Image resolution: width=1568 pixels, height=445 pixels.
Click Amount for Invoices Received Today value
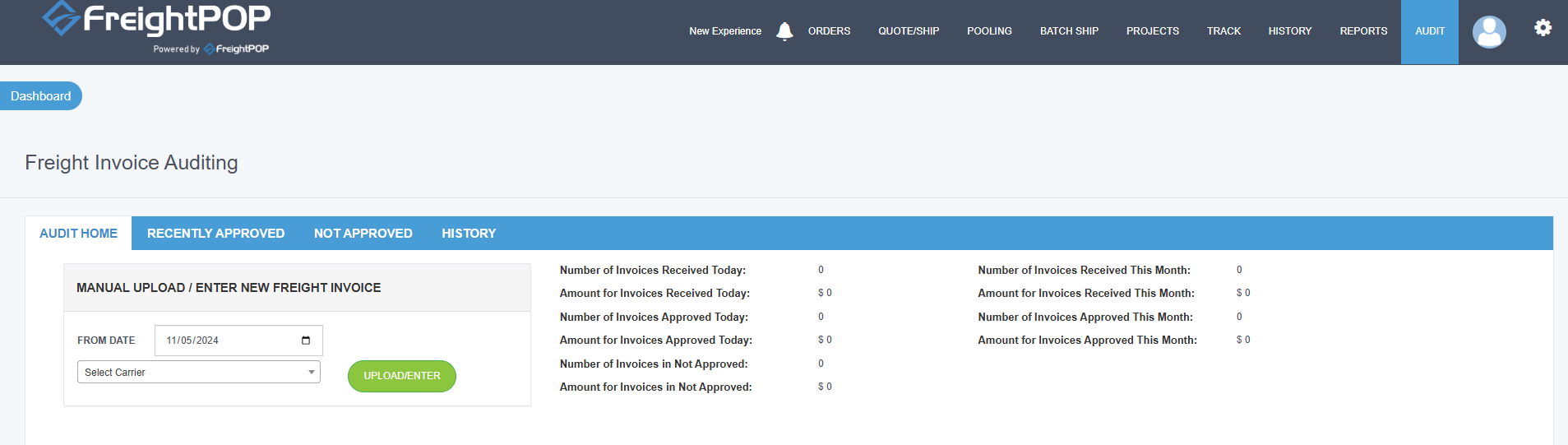(825, 293)
